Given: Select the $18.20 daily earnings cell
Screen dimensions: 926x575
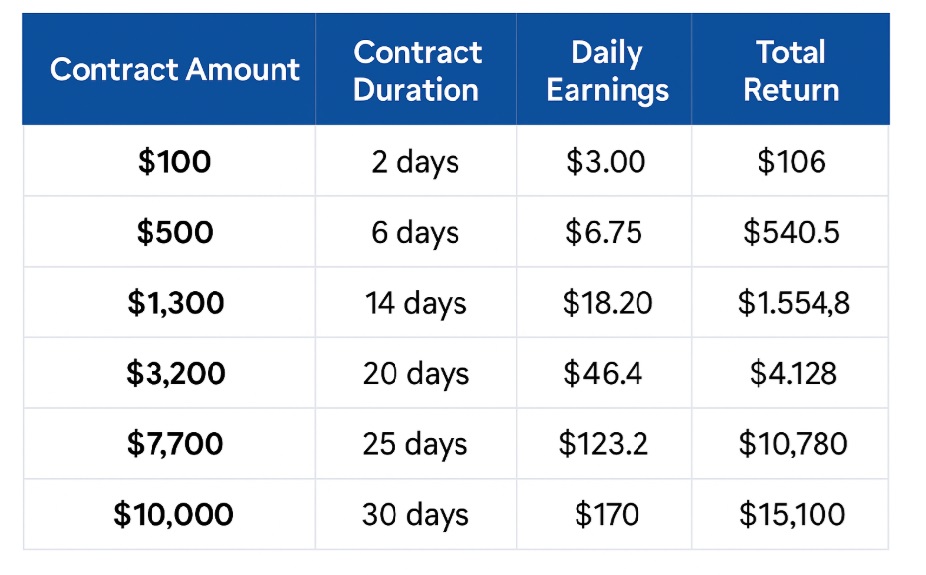Looking at the screenshot, I should [x=607, y=303].
